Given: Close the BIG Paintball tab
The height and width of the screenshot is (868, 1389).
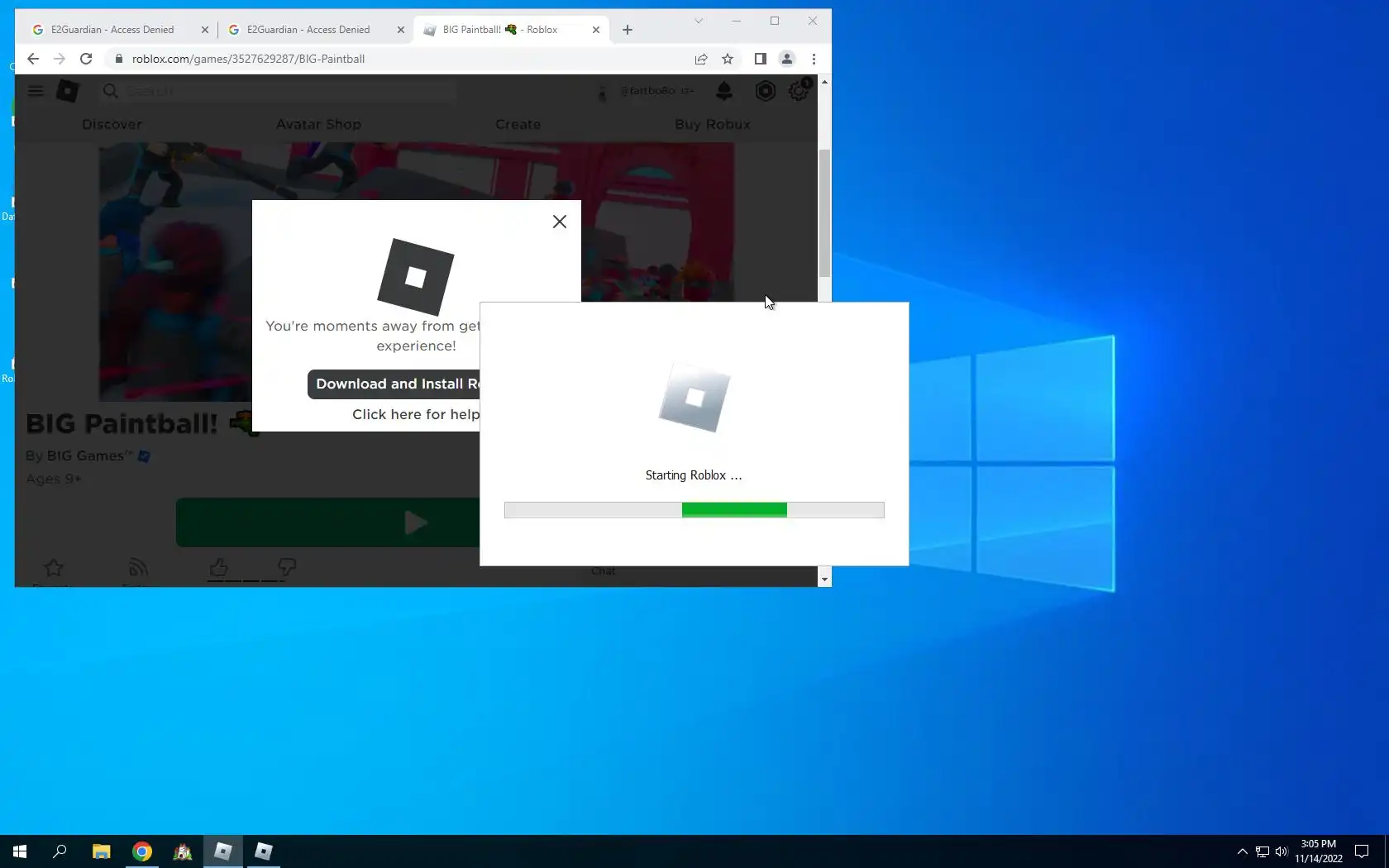Looking at the screenshot, I should pyautogui.click(x=596, y=30).
